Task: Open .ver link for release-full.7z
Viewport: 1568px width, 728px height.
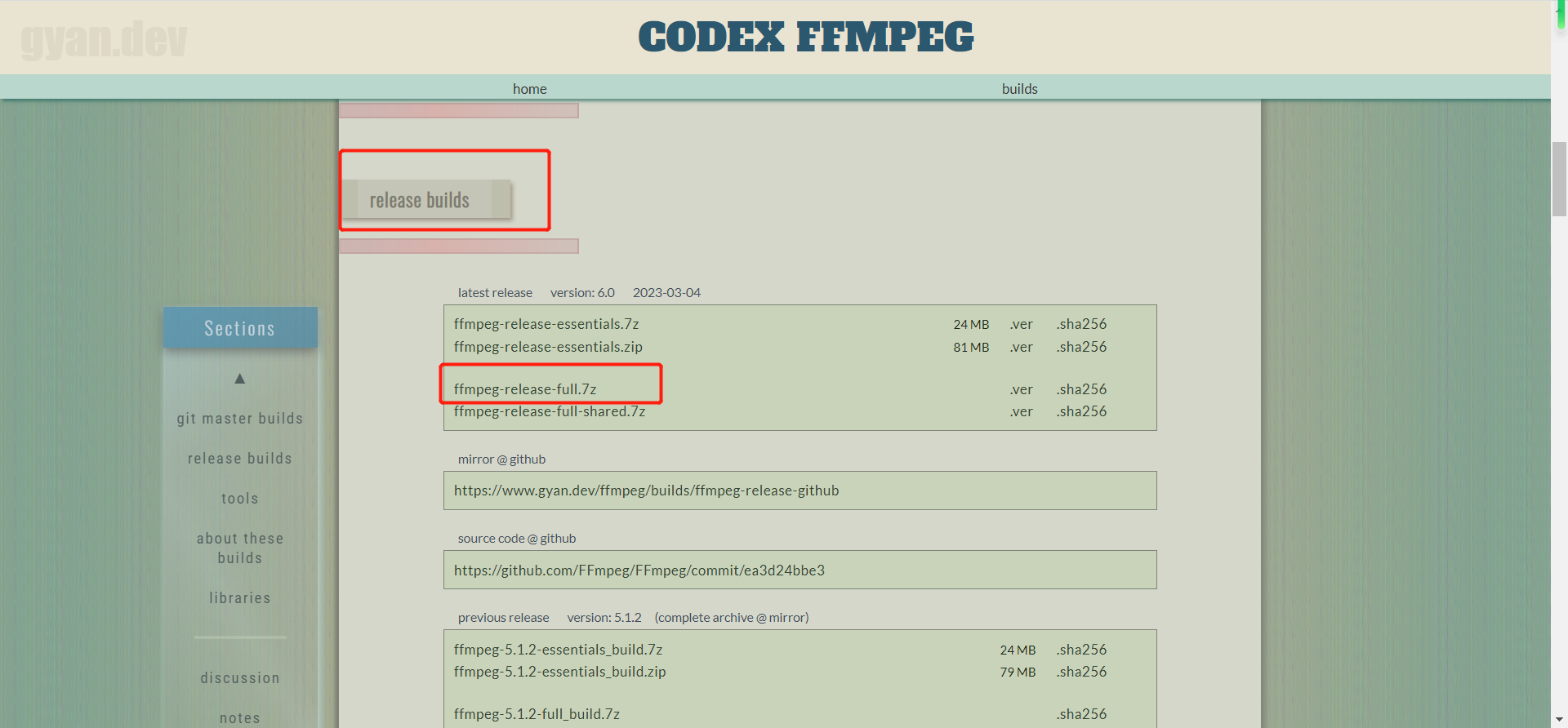Action: coord(1022,389)
